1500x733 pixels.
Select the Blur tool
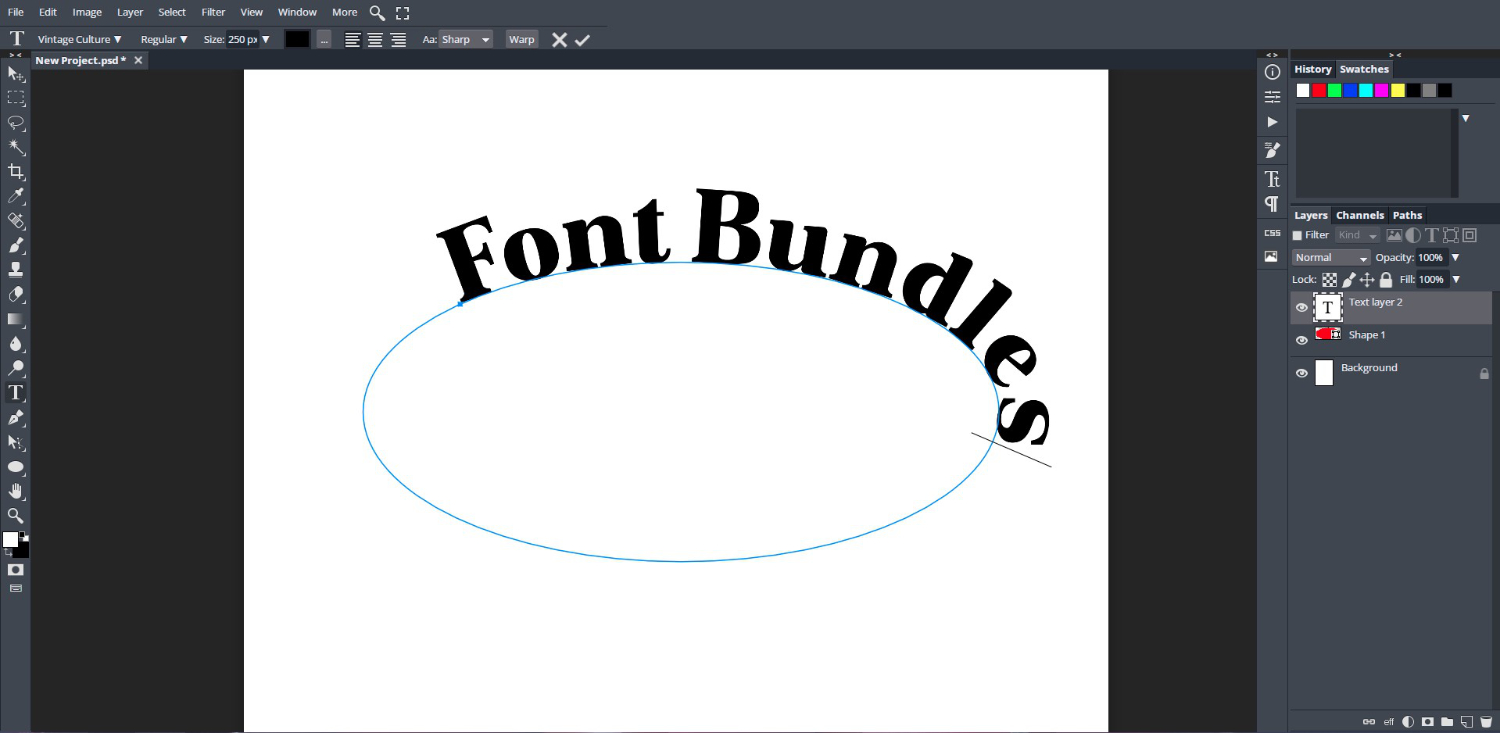pos(16,343)
